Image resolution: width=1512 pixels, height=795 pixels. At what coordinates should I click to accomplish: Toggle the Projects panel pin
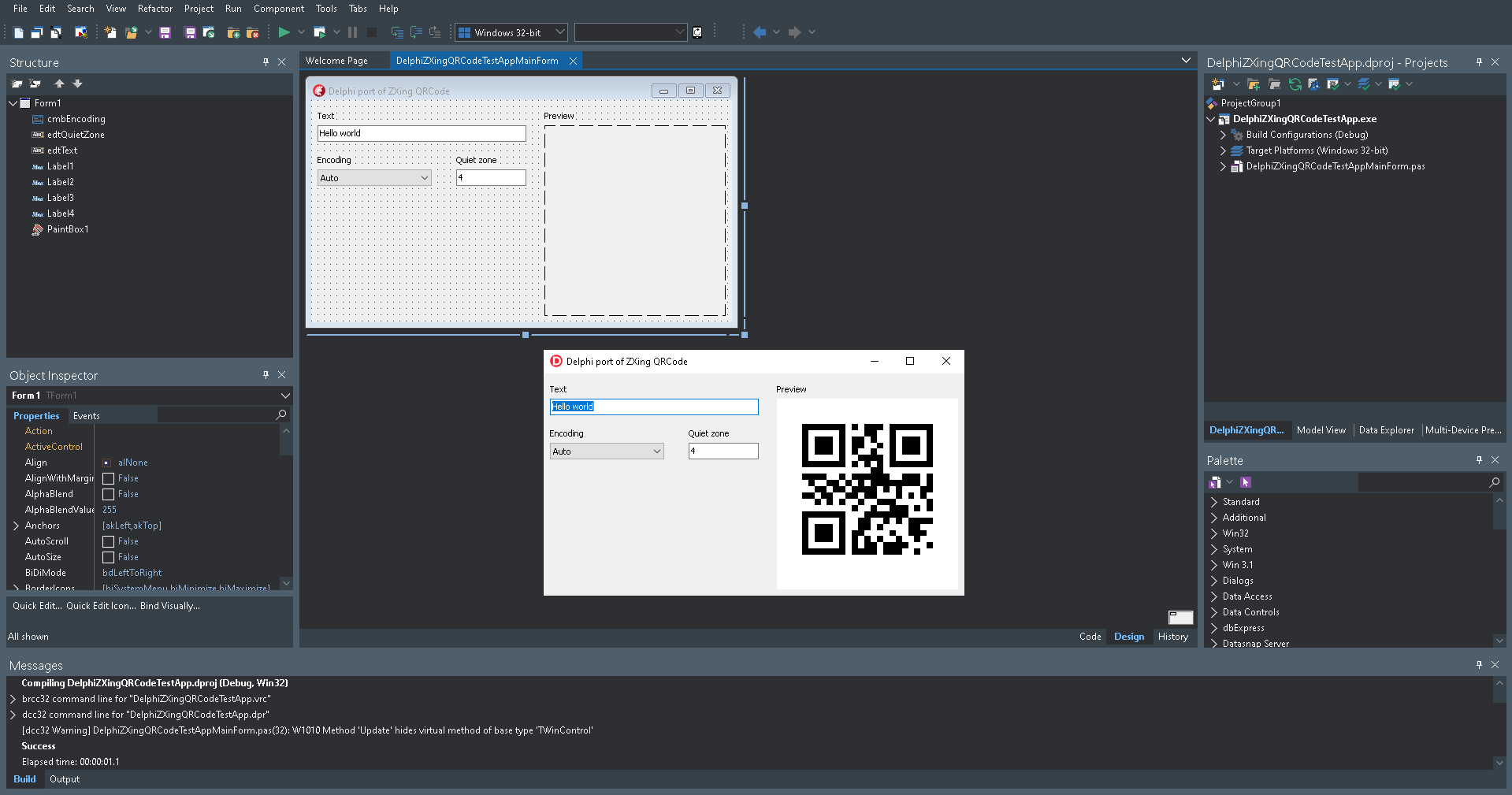click(x=1479, y=62)
